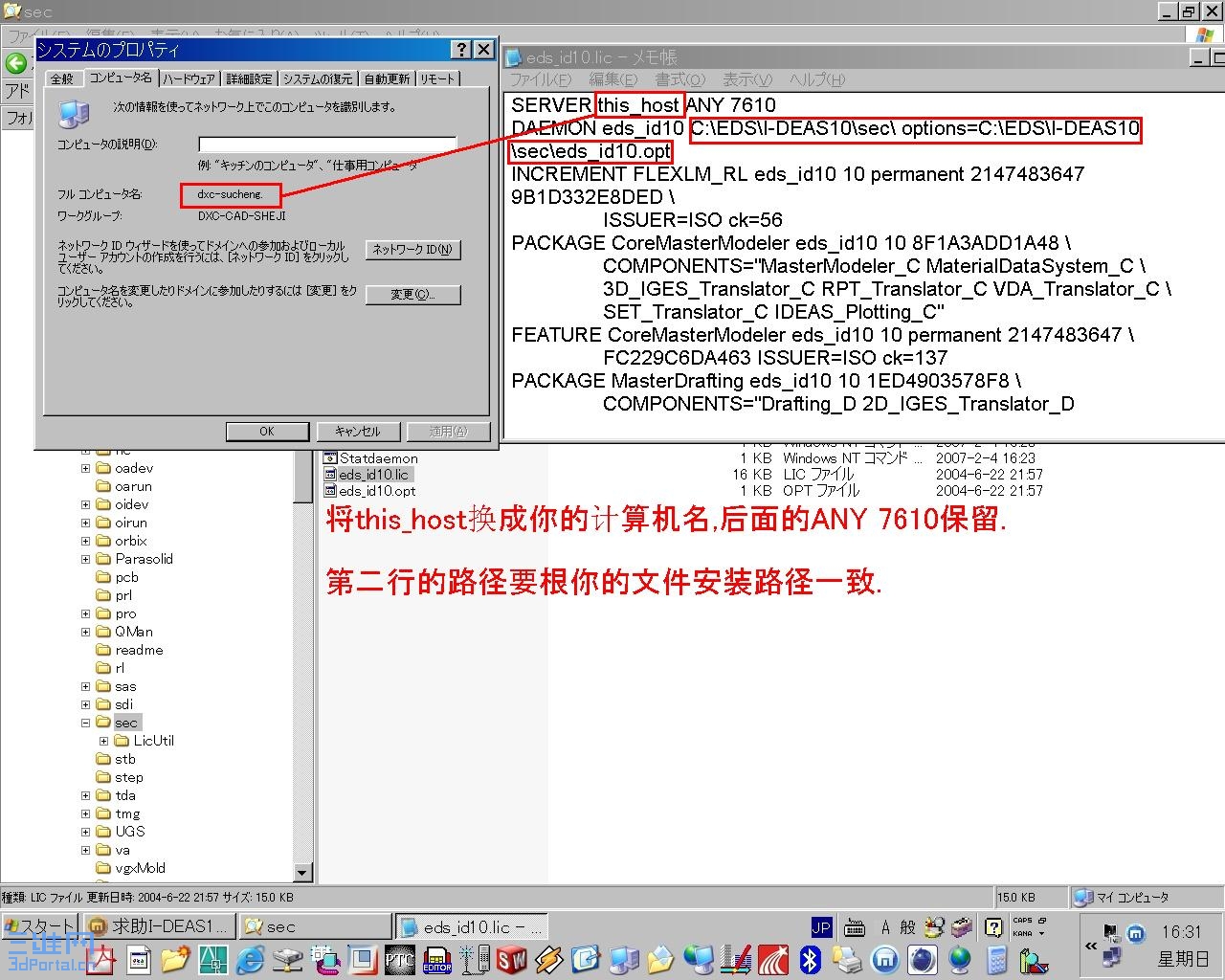Click the IME help question mark icon
The height and width of the screenshot is (980, 1225).
994,926
